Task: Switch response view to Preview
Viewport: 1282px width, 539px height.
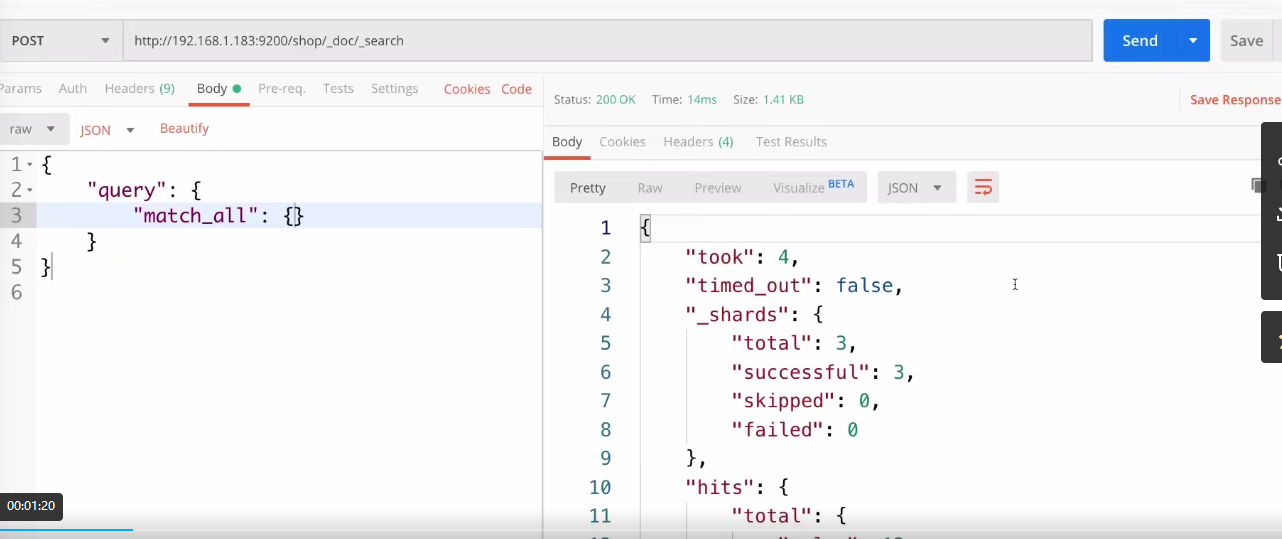Action: click(x=718, y=188)
